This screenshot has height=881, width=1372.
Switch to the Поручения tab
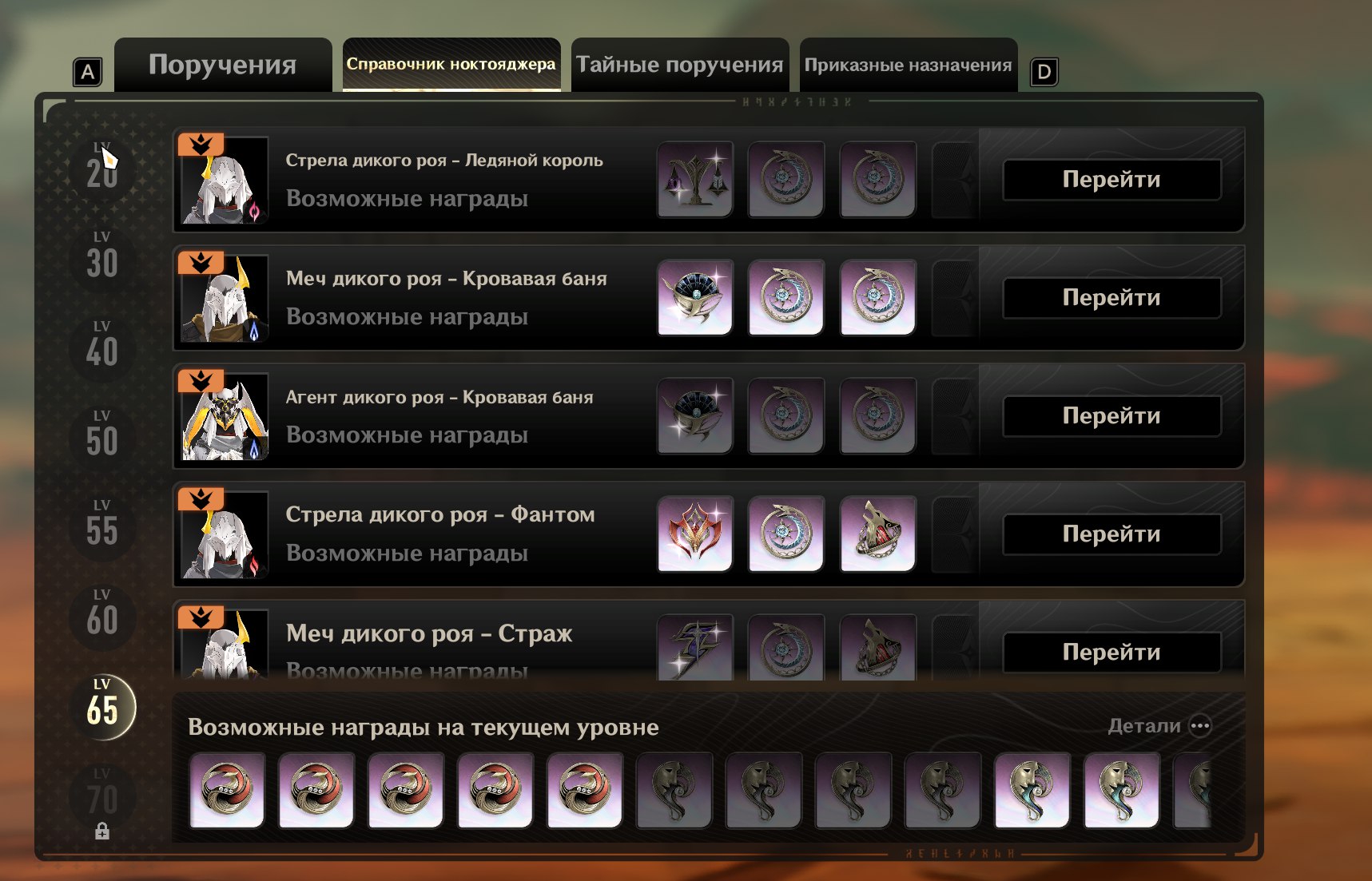(x=223, y=65)
